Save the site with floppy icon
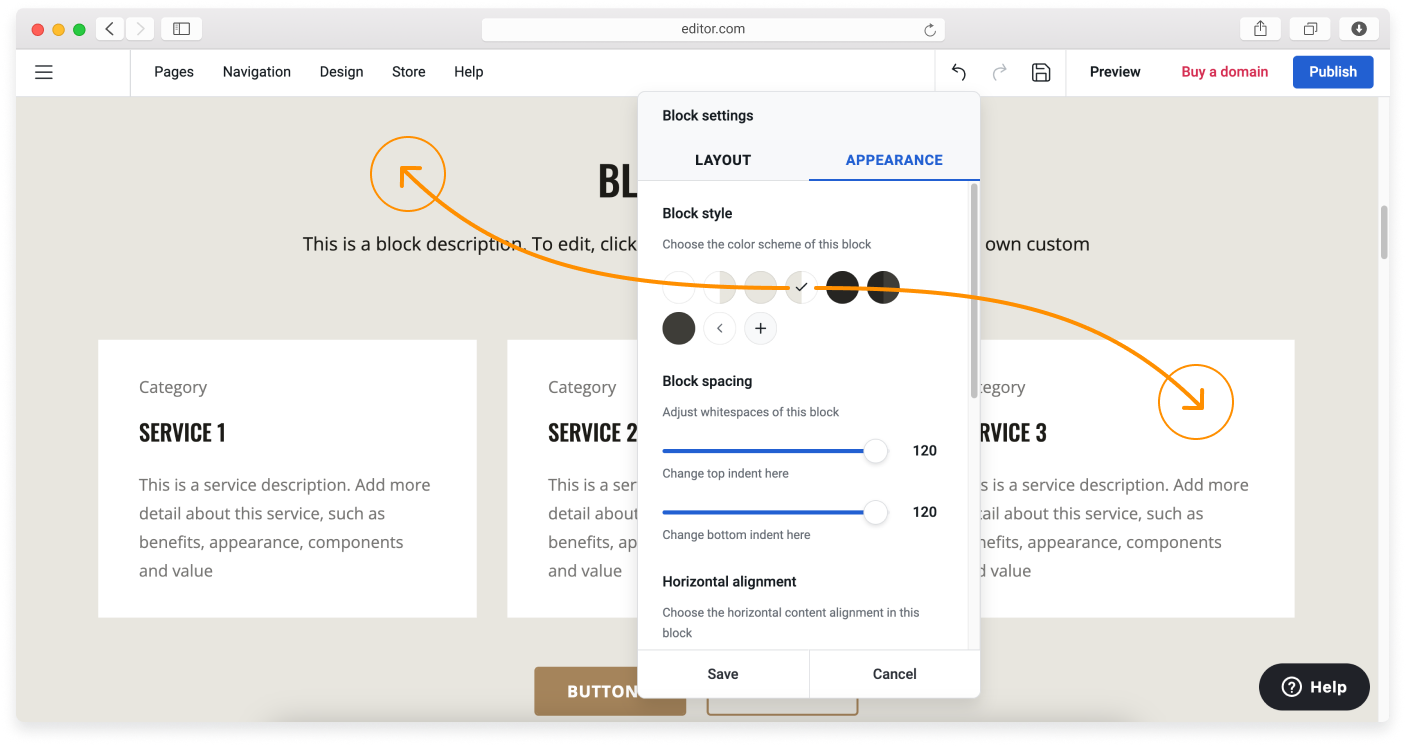The height and width of the screenshot is (746, 1406). point(1041,72)
